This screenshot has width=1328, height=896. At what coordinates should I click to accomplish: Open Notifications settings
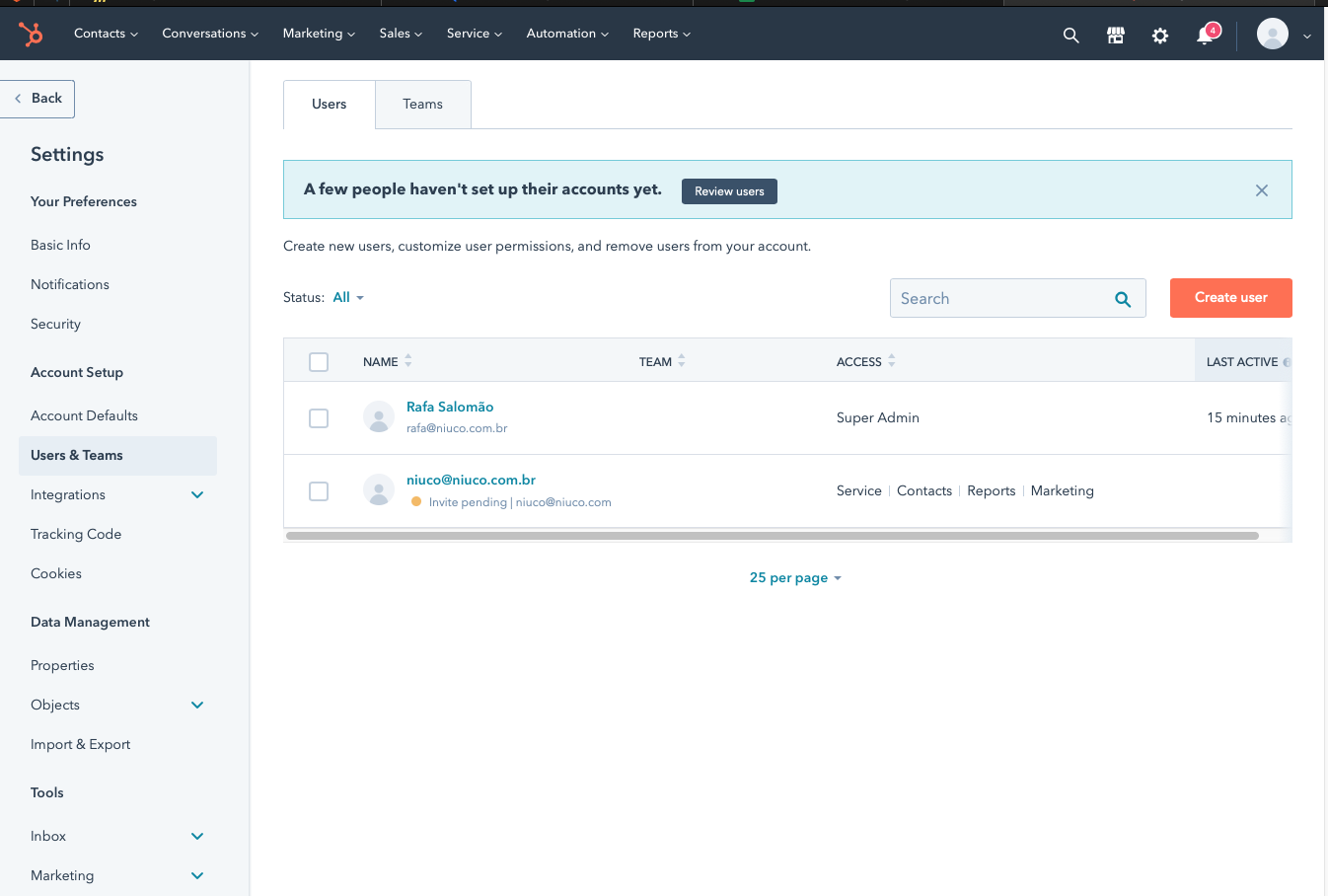70,284
